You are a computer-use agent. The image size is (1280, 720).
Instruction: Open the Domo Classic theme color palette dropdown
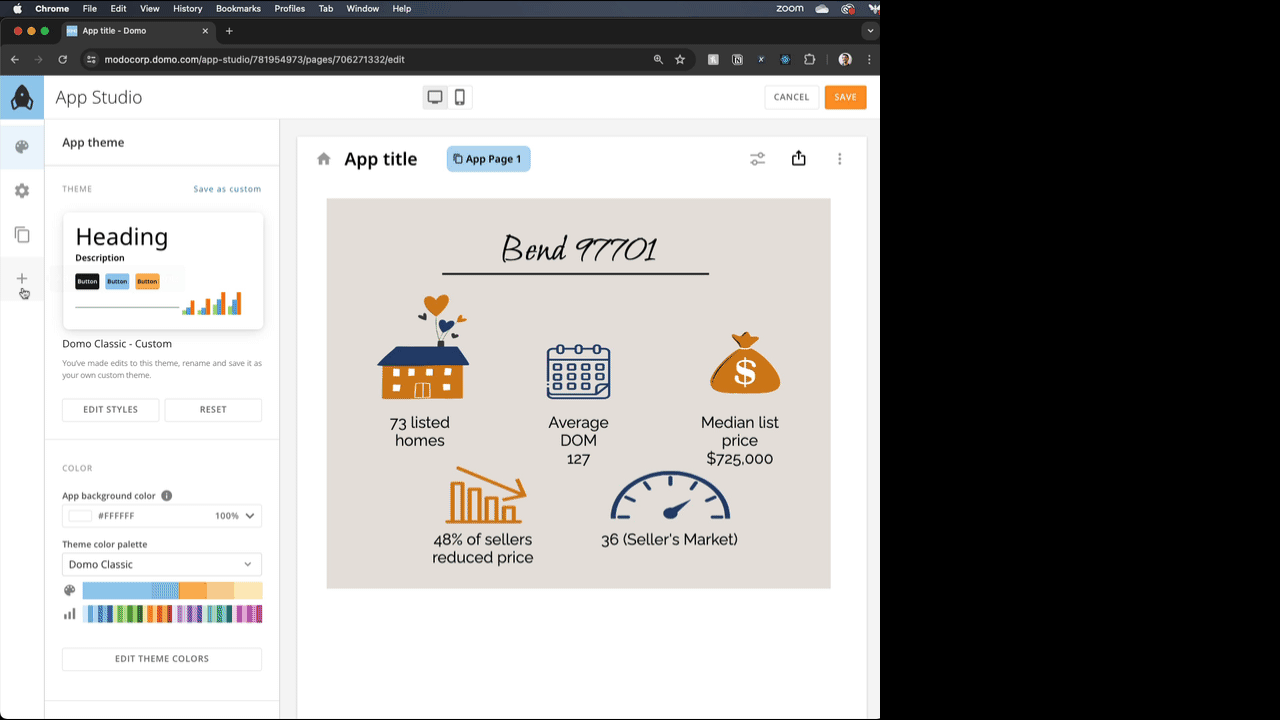tap(161, 564)
